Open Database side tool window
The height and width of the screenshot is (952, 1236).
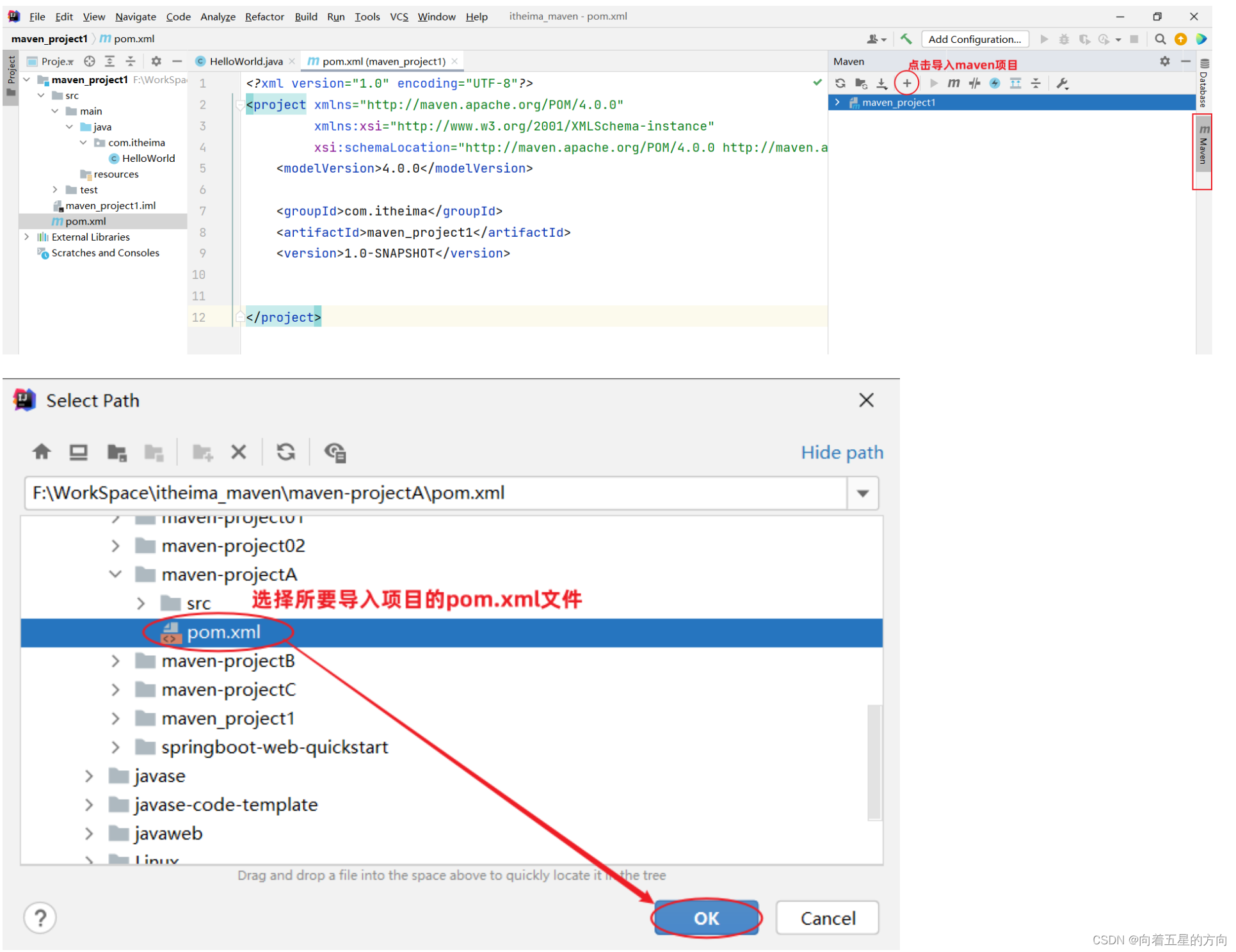click(1203, 83)
